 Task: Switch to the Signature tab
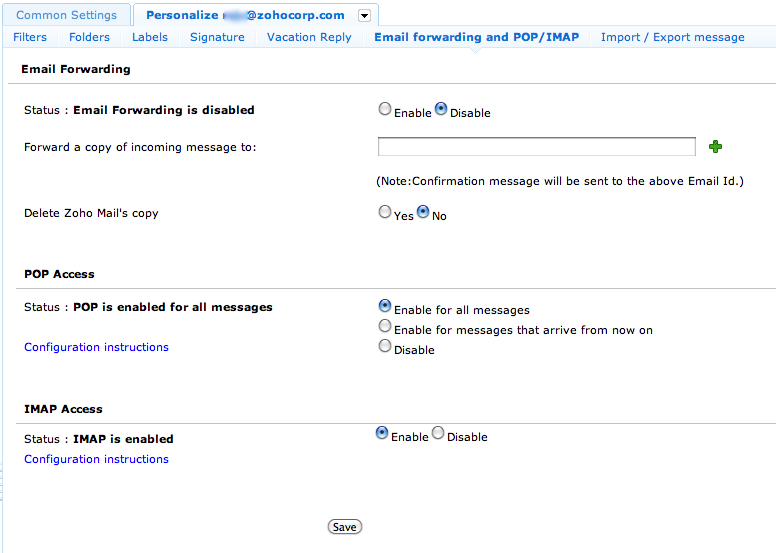pos(217,37)
